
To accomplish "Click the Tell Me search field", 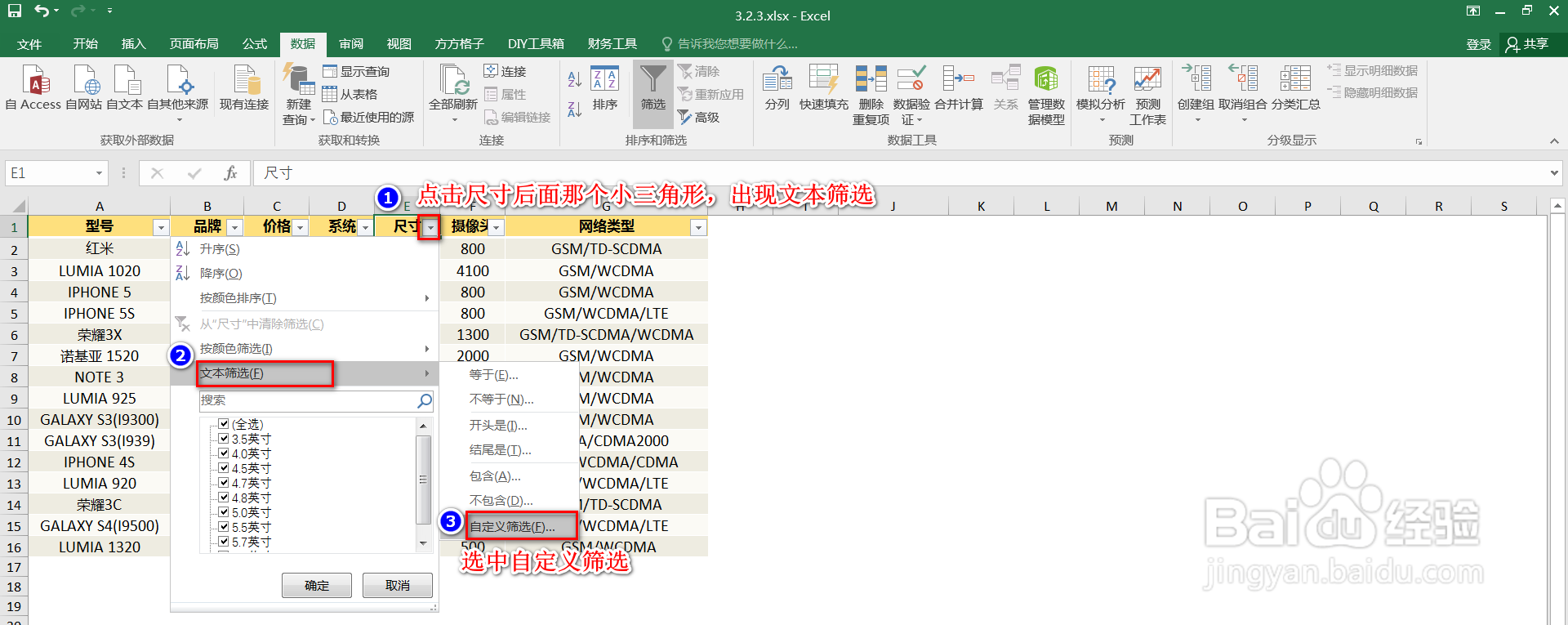I will pos(729,44).
